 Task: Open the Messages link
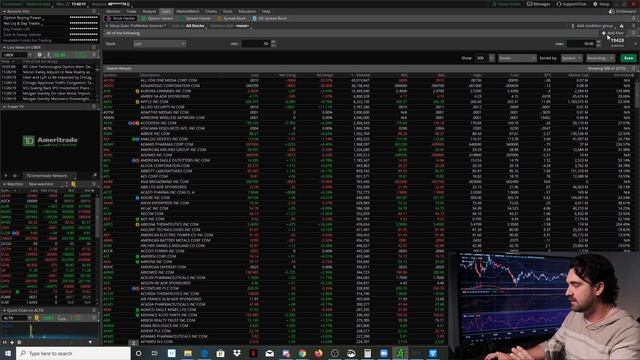538,4
